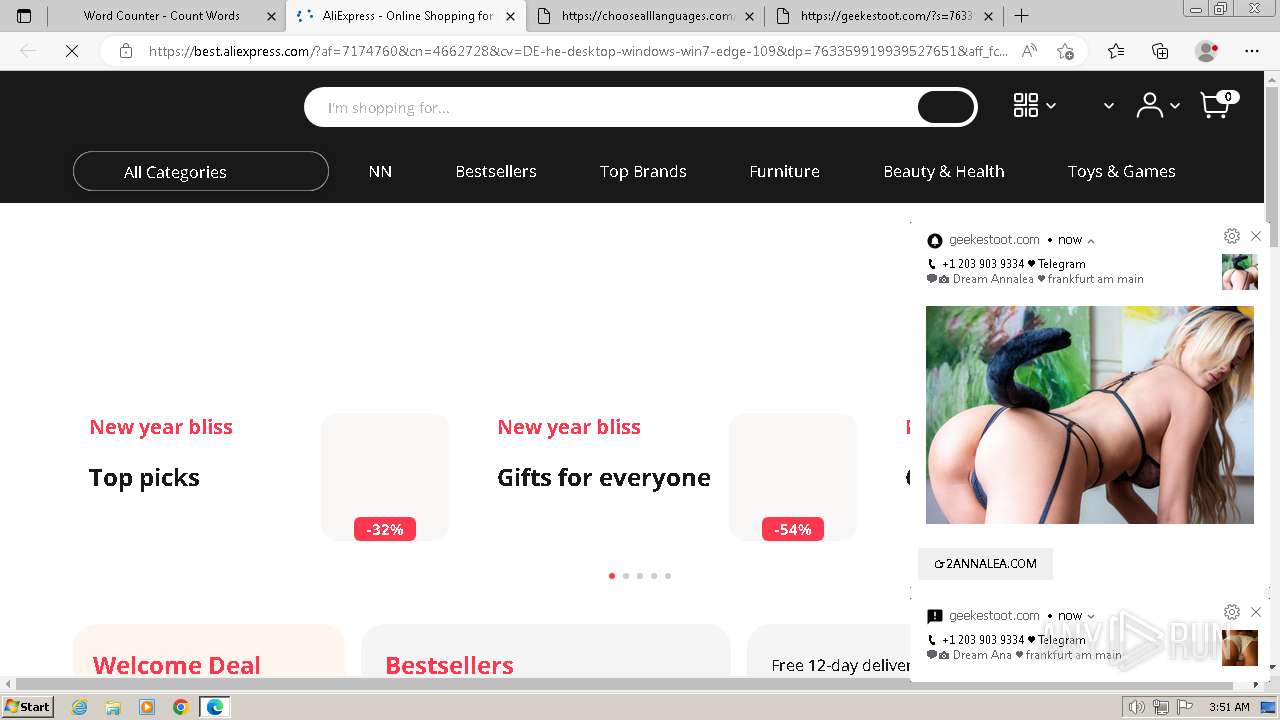Open settings gear on Dream Ana notification
This screenshot has height=720, width=1280.
[1232, 612]
